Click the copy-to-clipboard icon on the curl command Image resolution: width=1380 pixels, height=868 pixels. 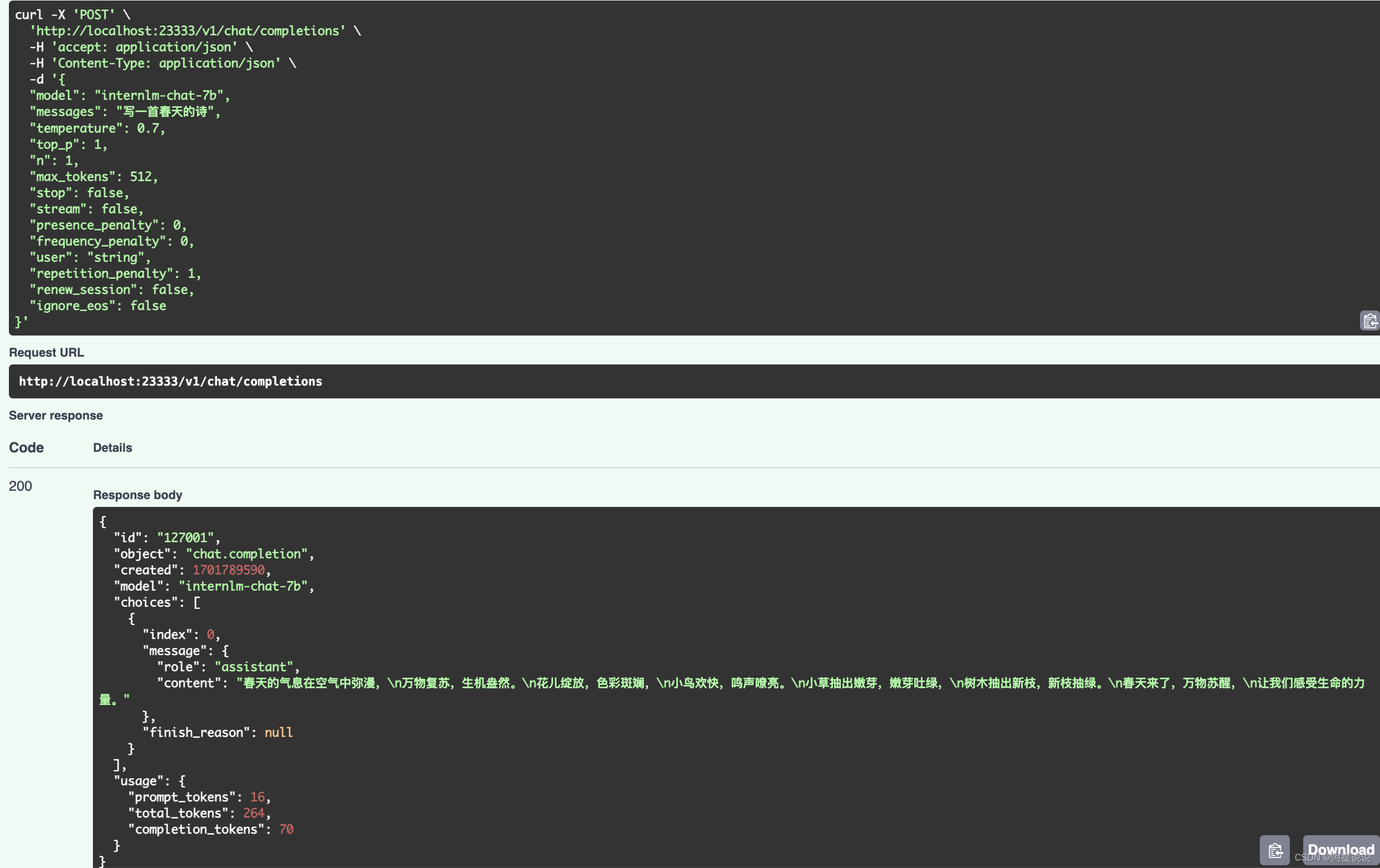click(1369, 321)
